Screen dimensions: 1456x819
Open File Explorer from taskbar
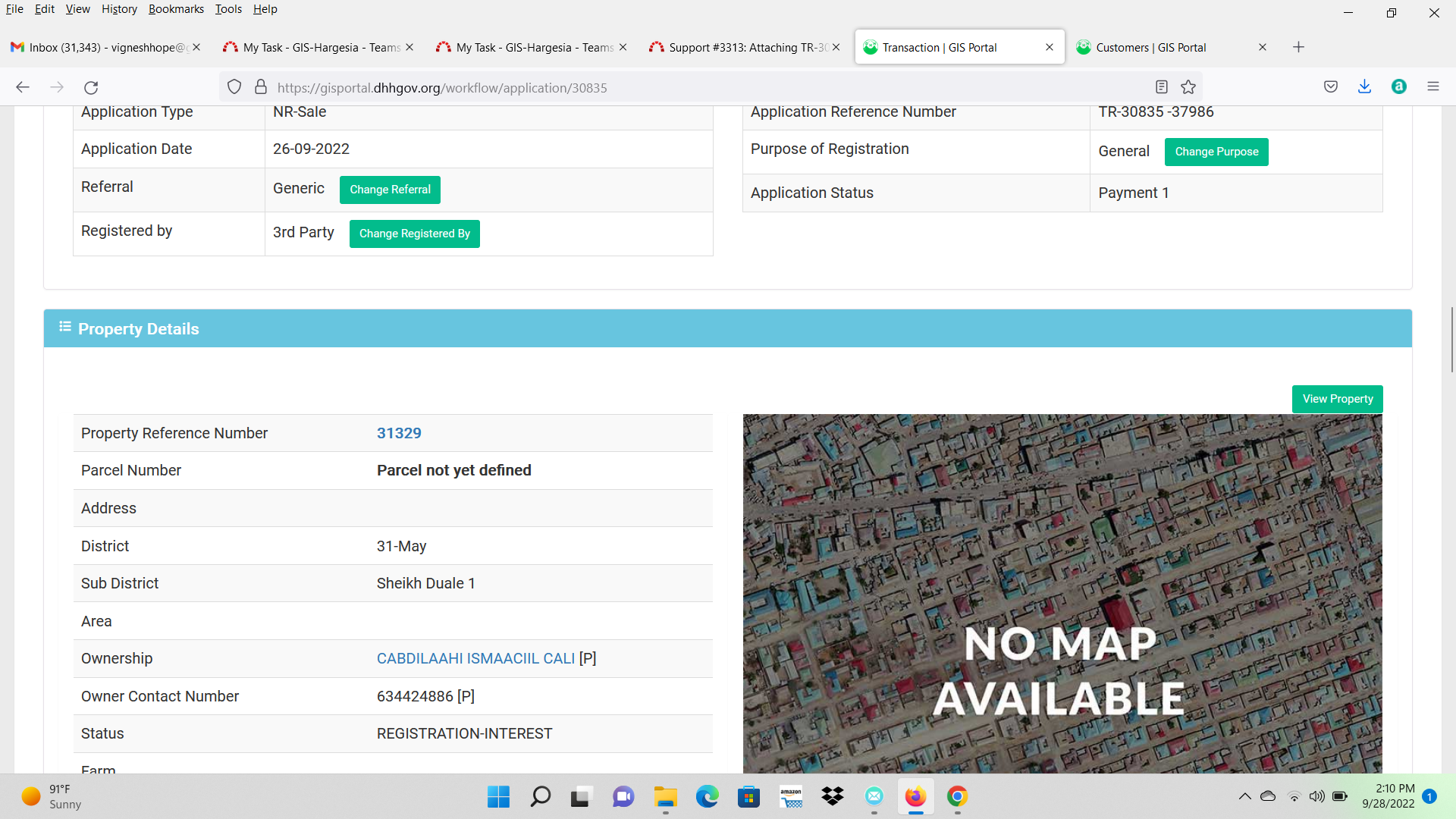[x=666, y=796]
